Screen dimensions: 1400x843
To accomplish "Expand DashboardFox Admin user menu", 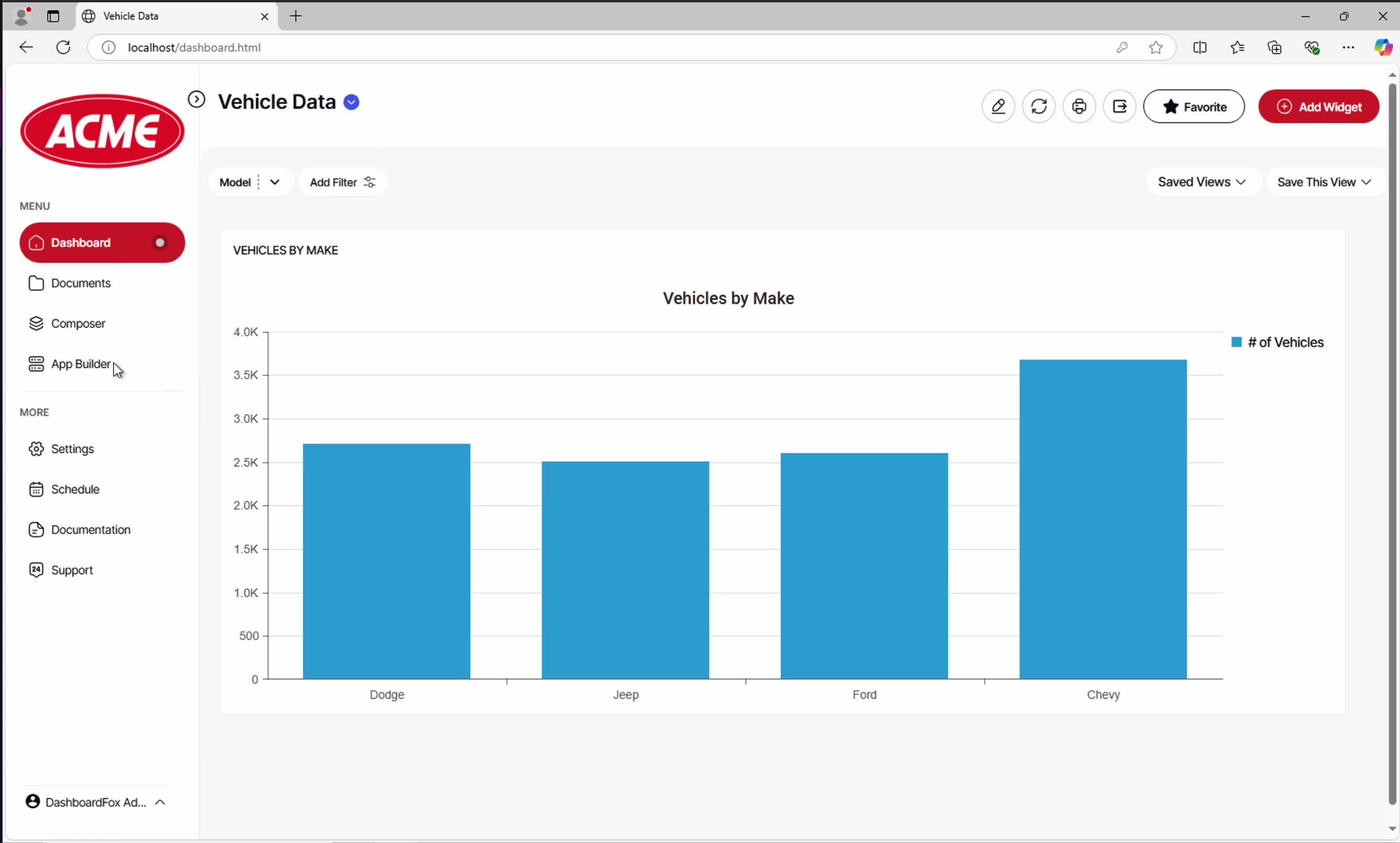I will pos(95,802).
